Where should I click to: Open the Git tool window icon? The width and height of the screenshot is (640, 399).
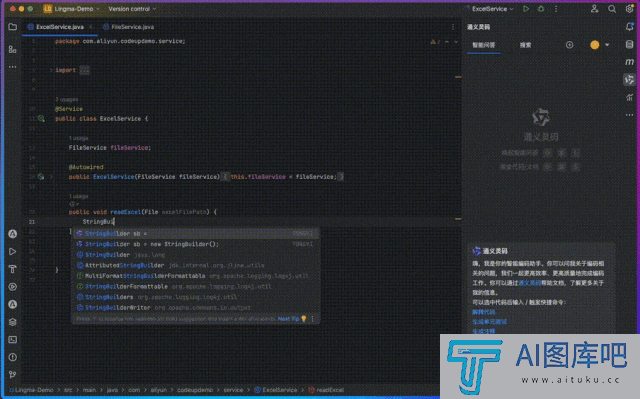13,375
